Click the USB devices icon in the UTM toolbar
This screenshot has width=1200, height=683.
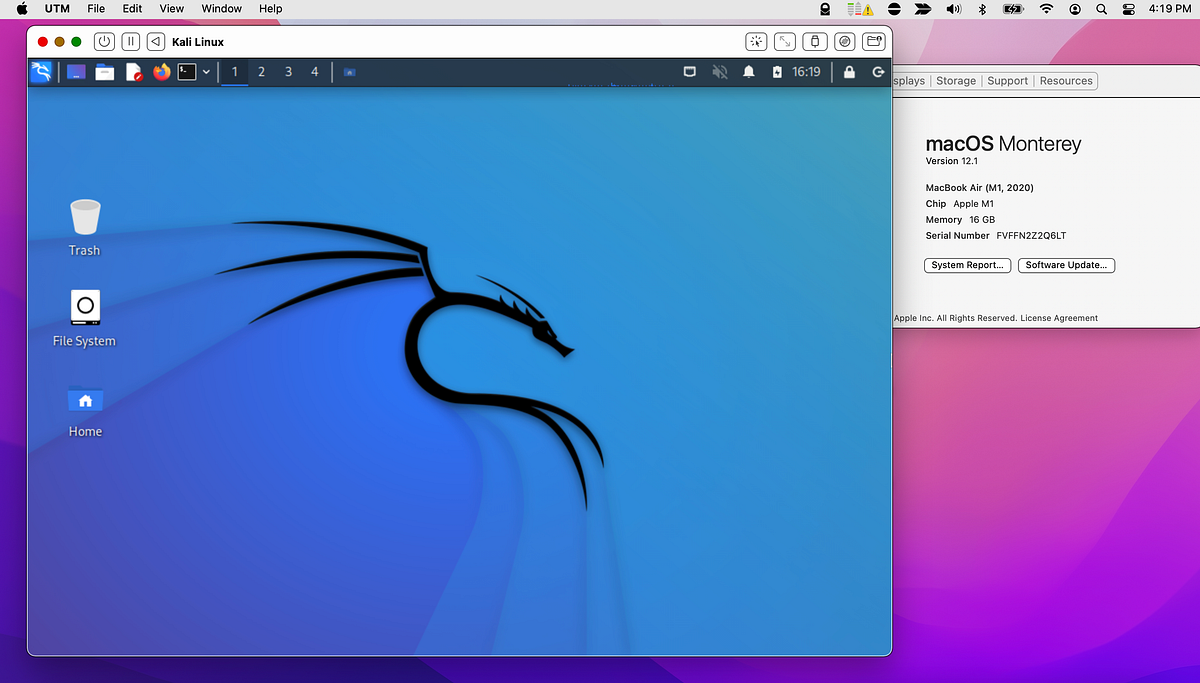(x=815, y=41)
